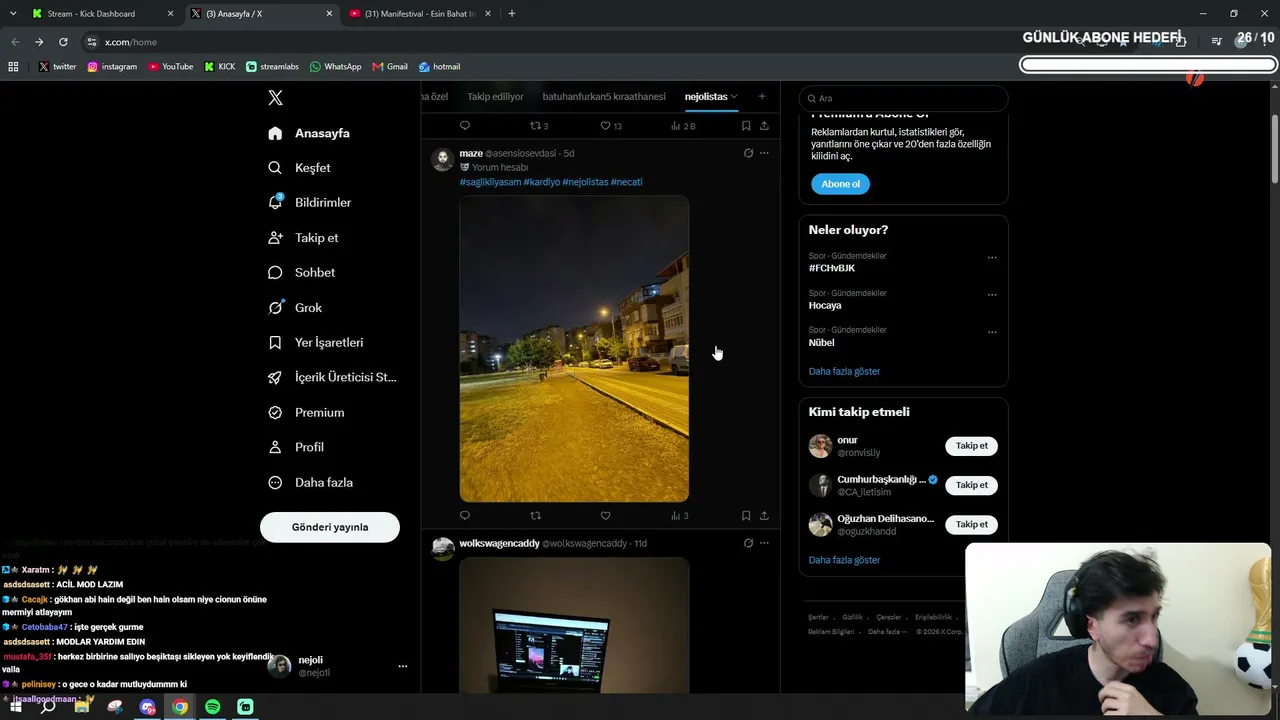Viewport: 1280px width, 720px height.
Task: Open the KICK bookmark
Action: 220,67
